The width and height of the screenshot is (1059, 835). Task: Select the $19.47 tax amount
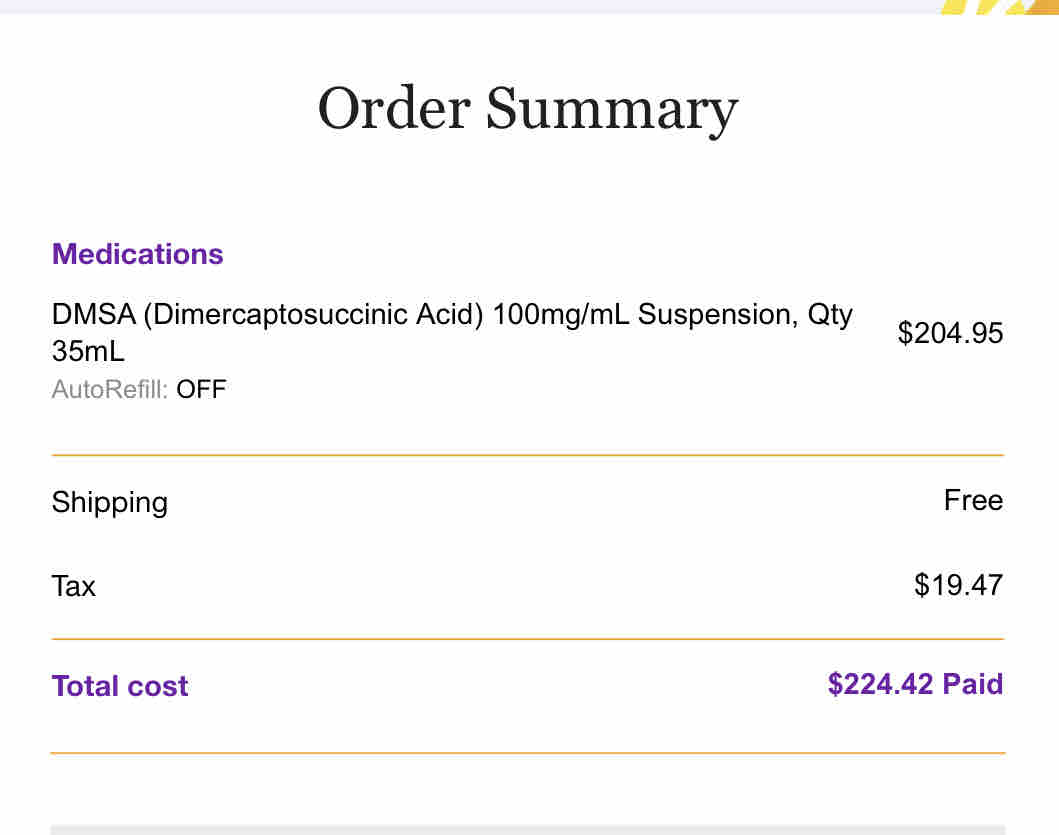click(958, 585)
